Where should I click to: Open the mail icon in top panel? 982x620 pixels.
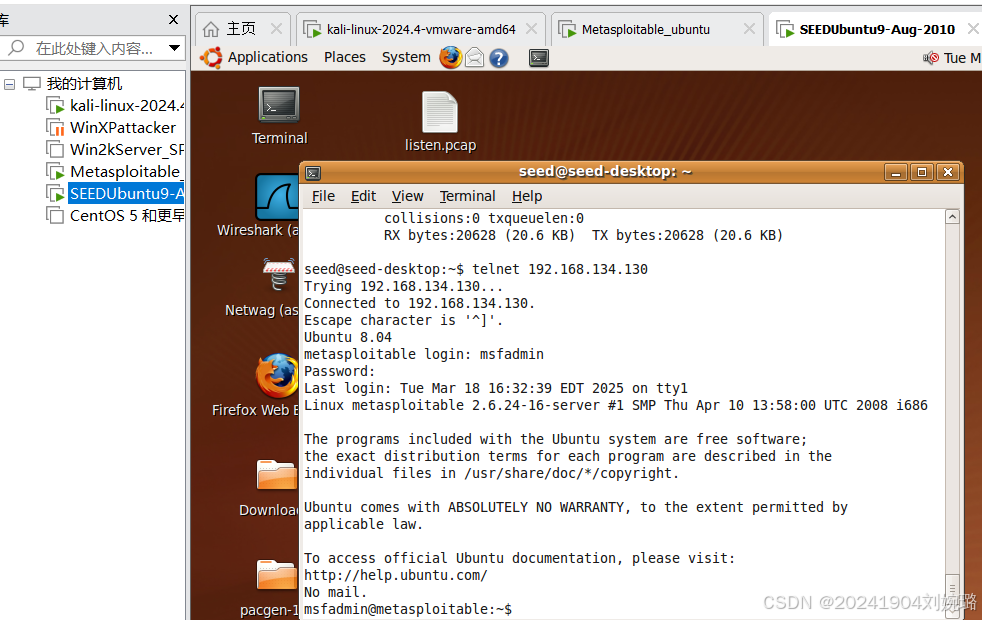click(475, 58)
